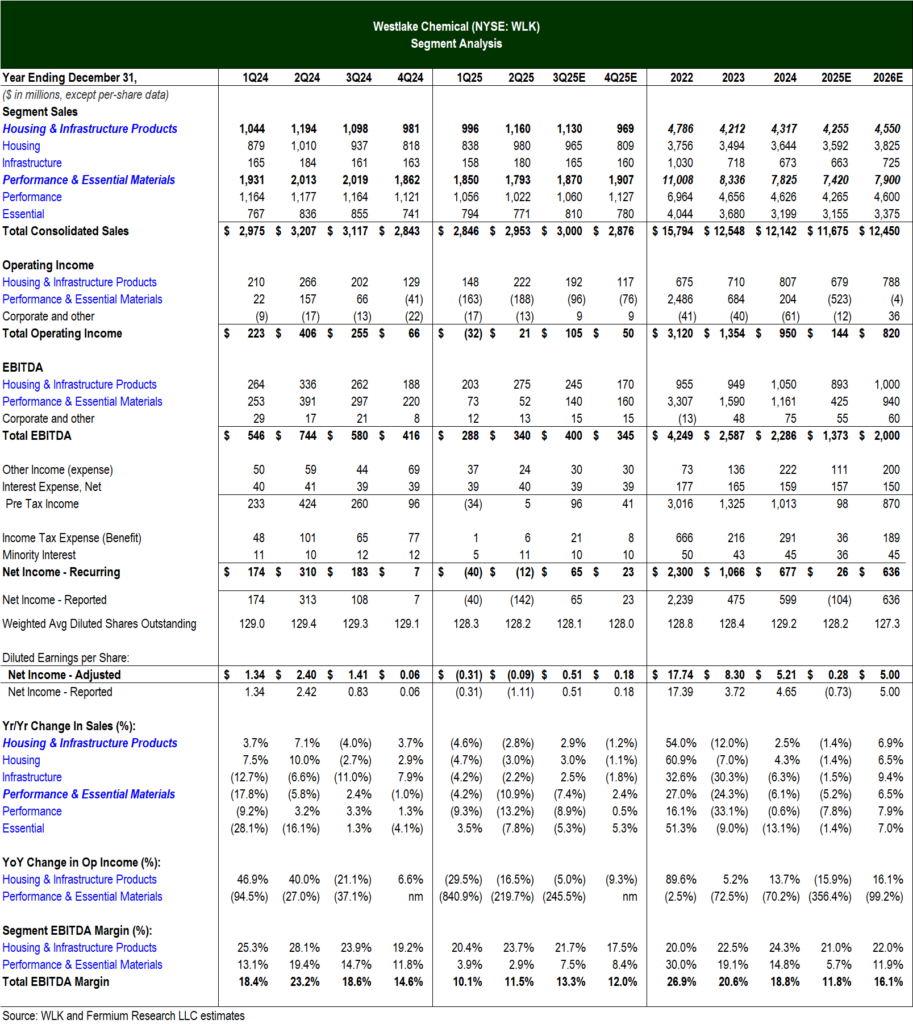Click the 89.6% op income change for 2022

coord(681,880)
